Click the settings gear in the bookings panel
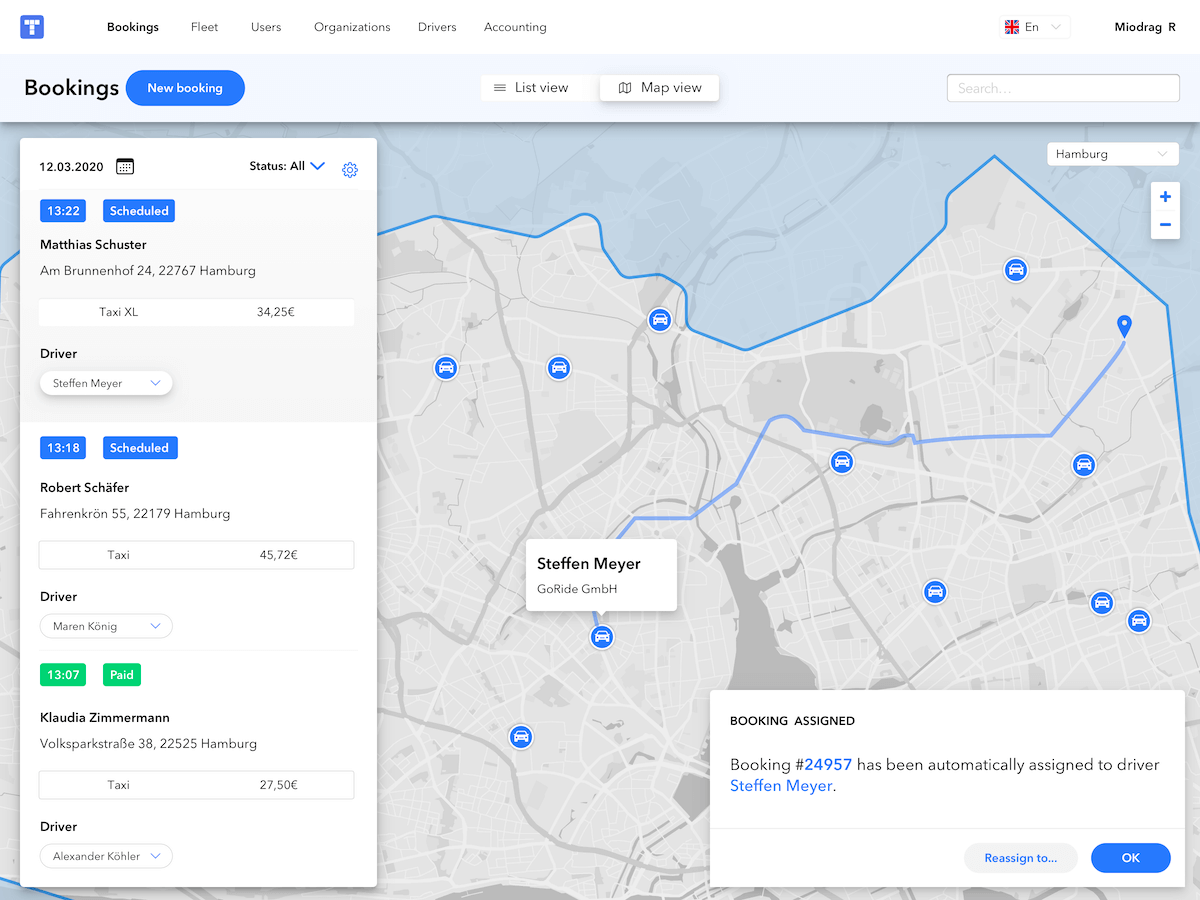Image resolution: width=1200 pixels, height=900 pixels. (350, 170)
